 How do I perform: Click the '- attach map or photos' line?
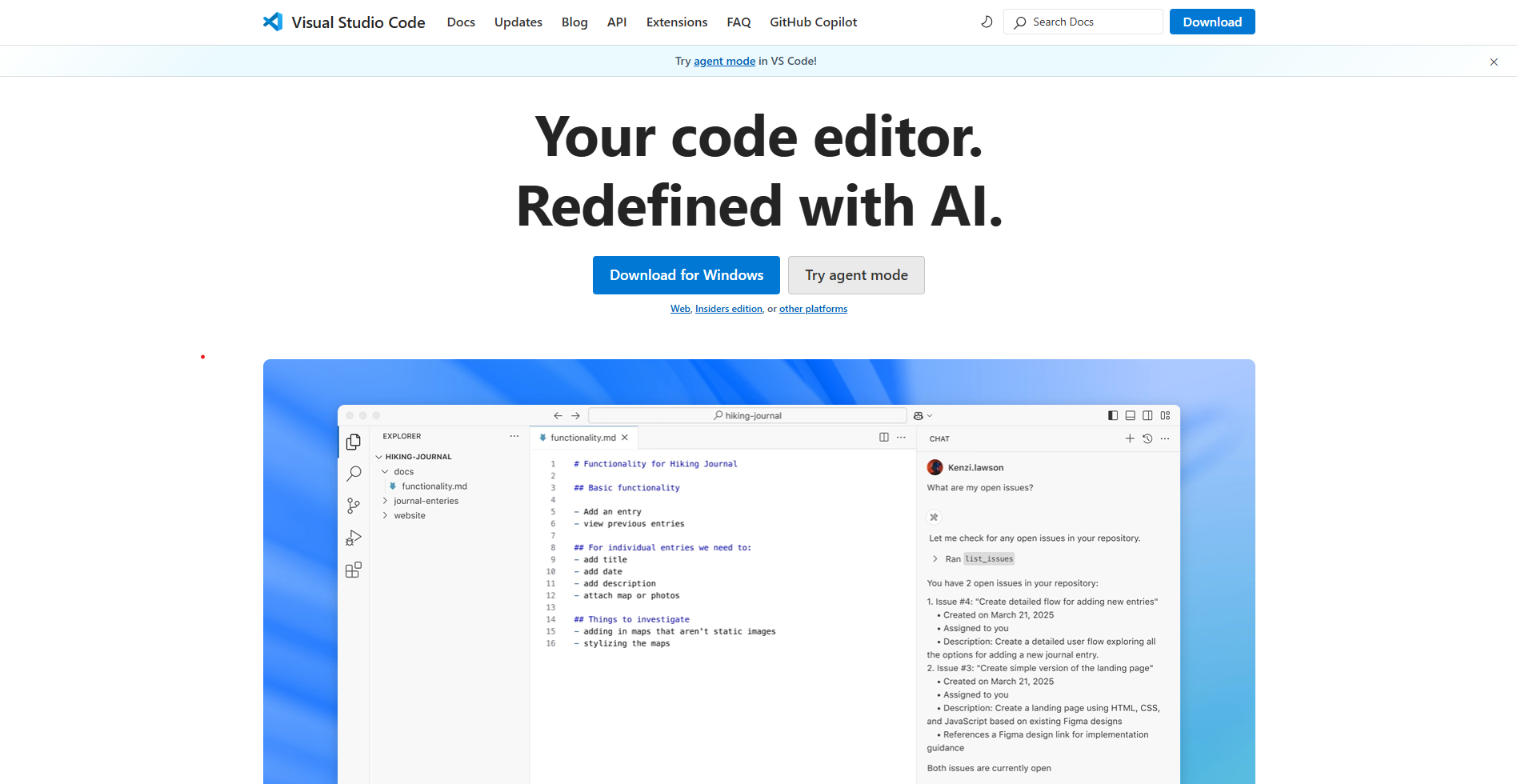(x=626, y=596)
